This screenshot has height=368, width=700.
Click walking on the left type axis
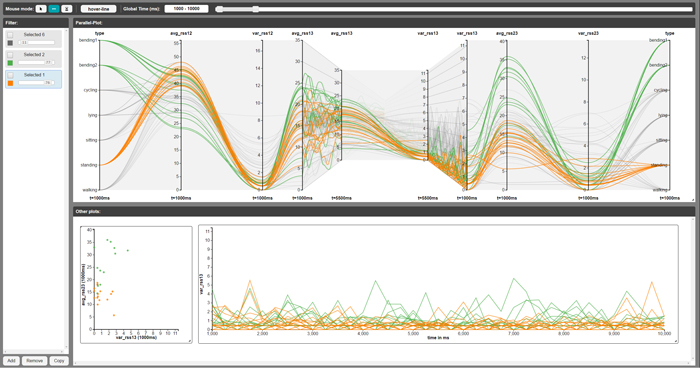pos(89,190)
